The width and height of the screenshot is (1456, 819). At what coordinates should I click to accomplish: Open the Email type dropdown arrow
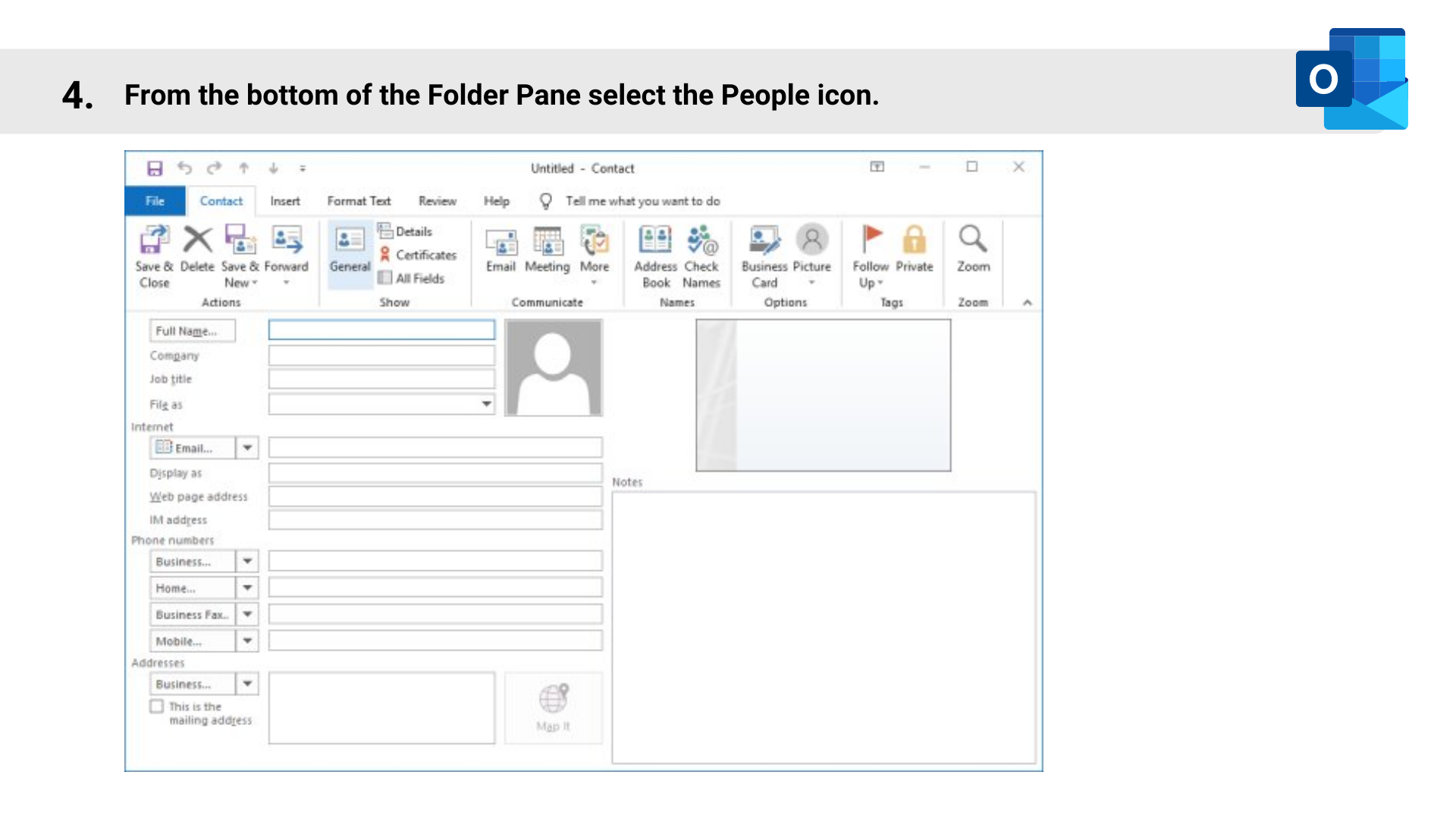pos(247,448)
